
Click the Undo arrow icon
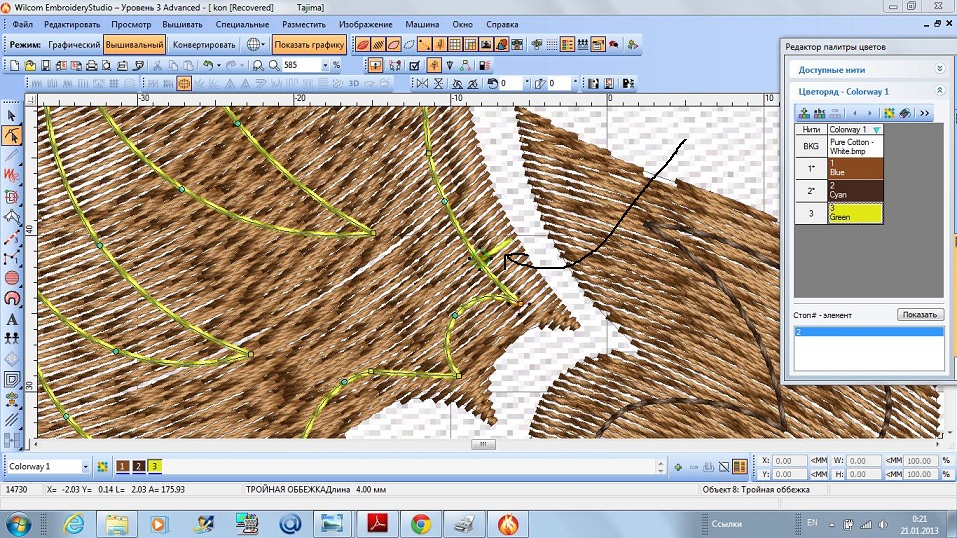tap(207, 65)
